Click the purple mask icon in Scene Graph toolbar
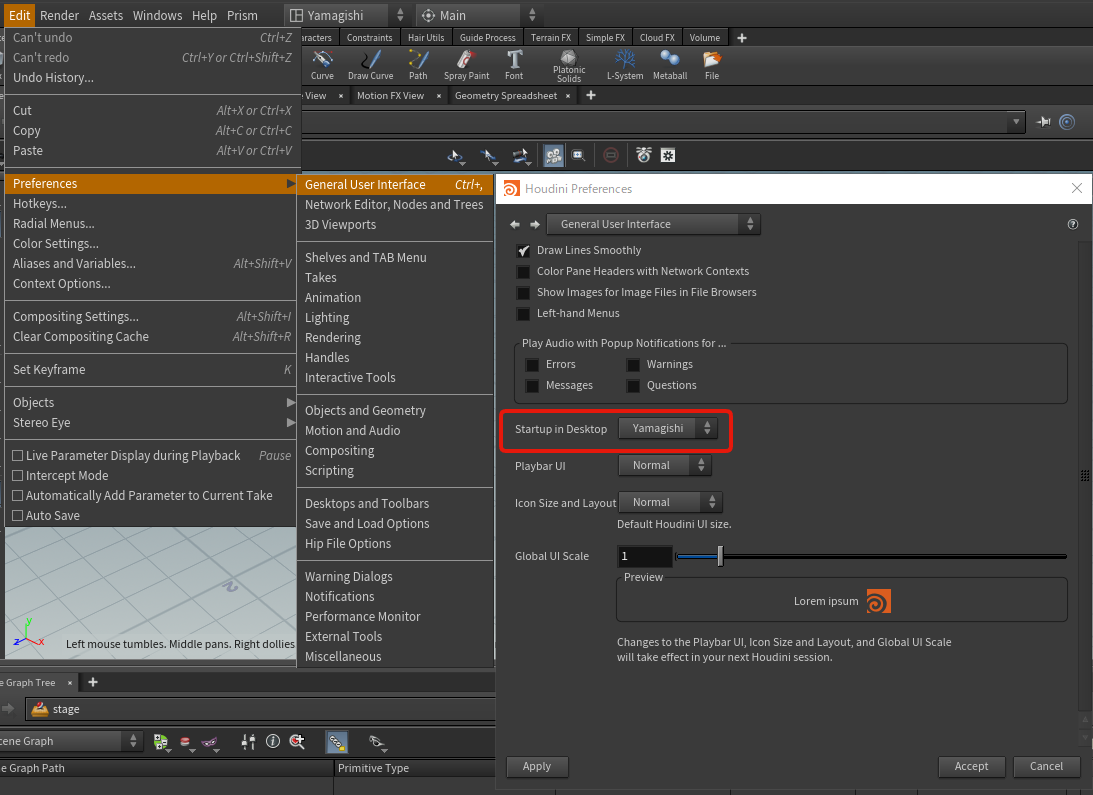The width and height of the screenshot is (1093, 795). 209,742
